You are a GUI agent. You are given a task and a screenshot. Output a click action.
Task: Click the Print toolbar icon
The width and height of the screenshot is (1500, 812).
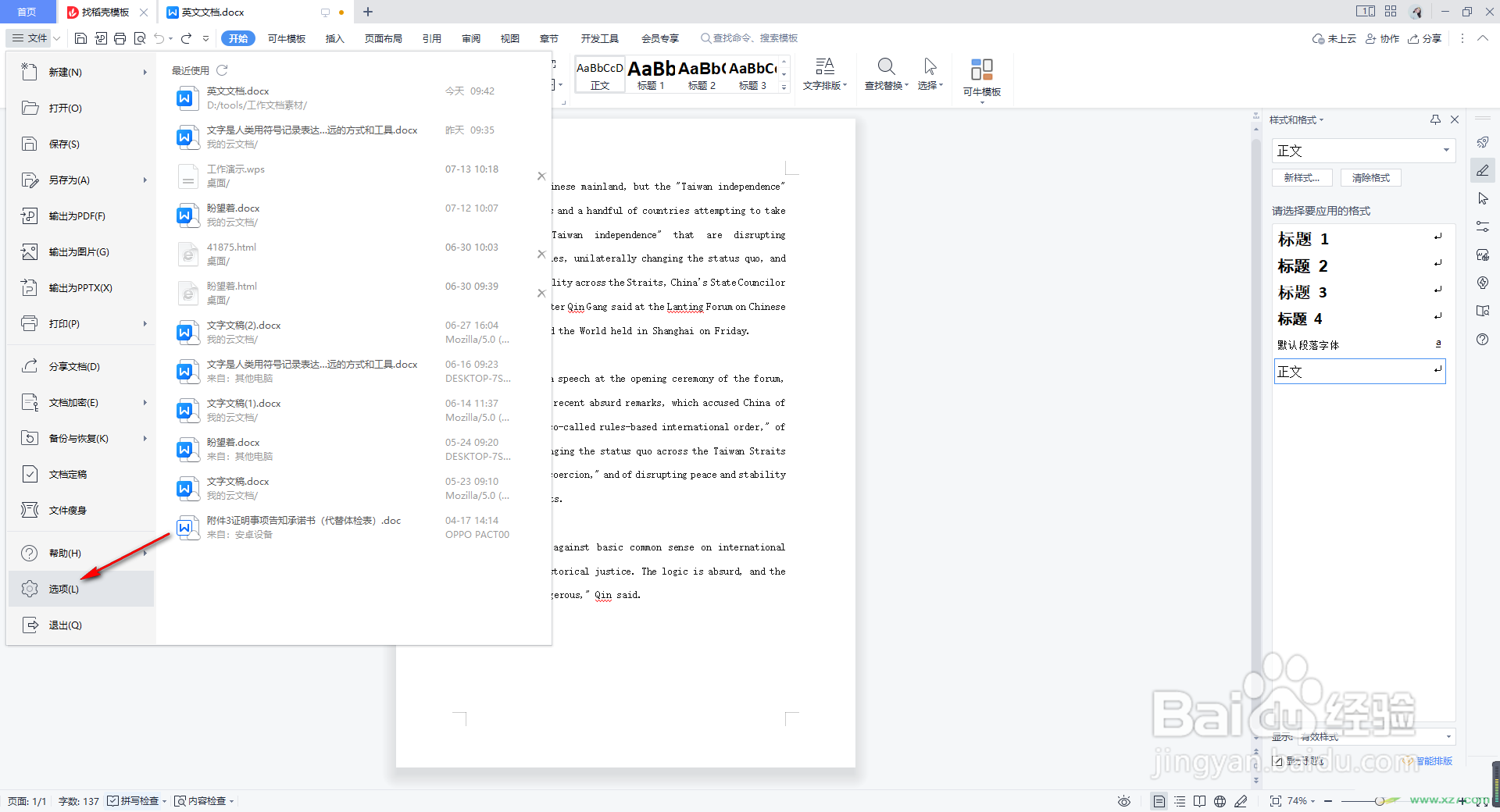click(x=120, y=38)
